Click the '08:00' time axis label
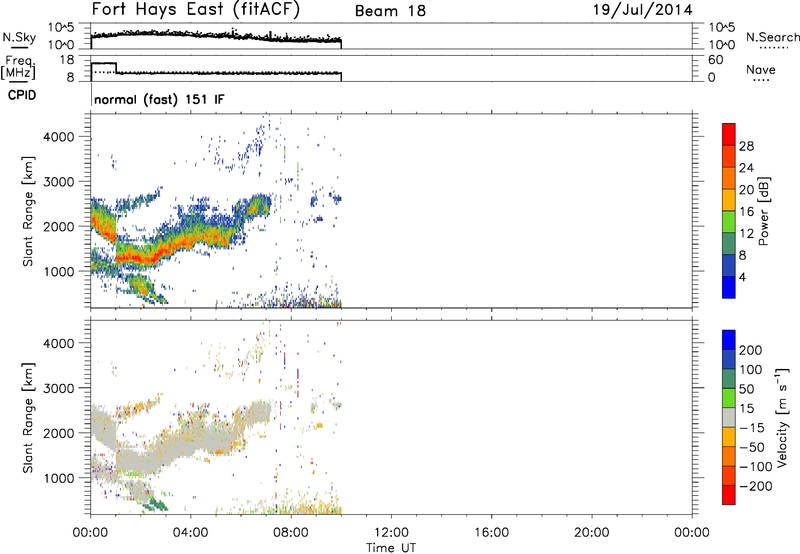800x554 pixels. coord(291,533)
